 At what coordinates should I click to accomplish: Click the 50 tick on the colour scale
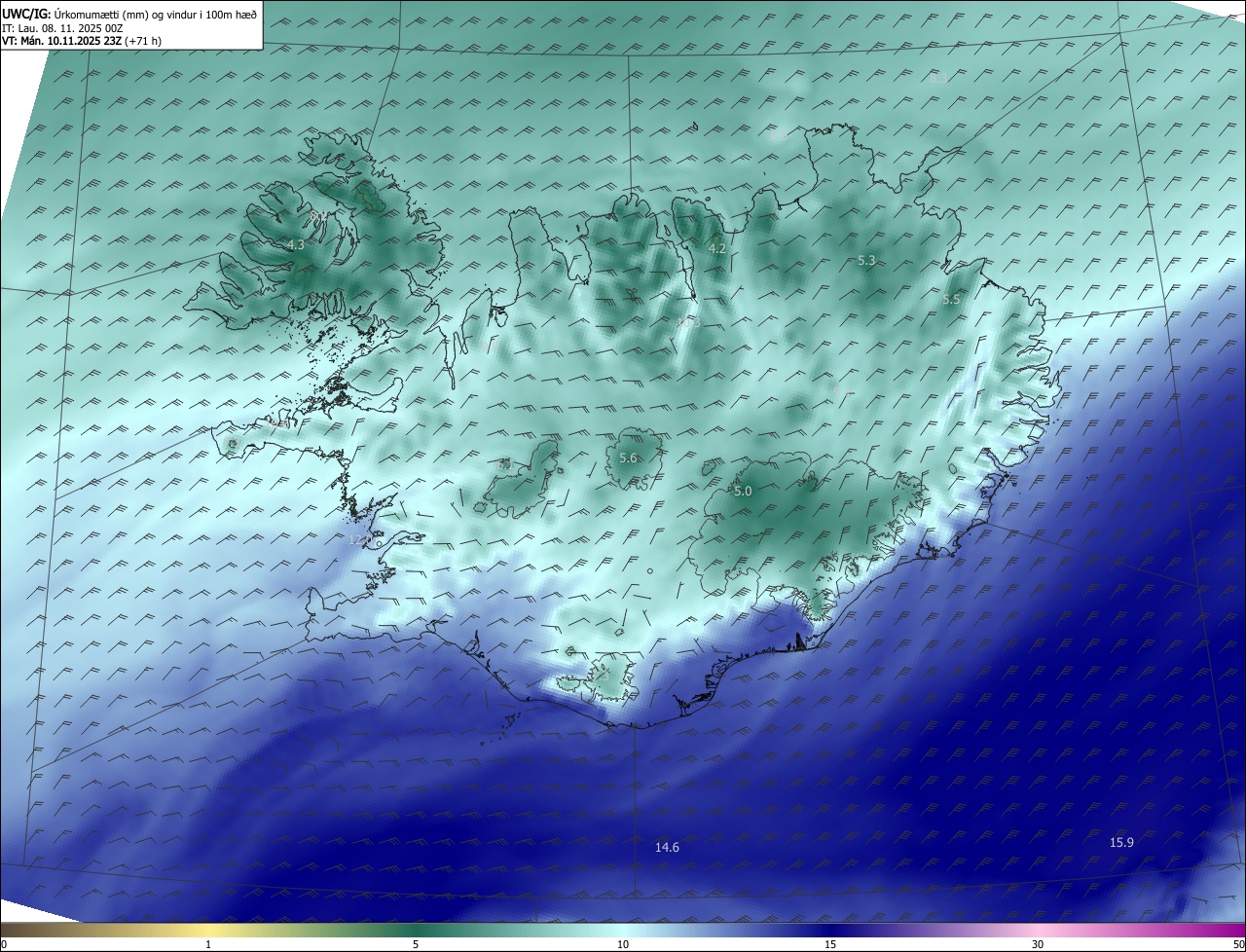[x=1238, y=944]
